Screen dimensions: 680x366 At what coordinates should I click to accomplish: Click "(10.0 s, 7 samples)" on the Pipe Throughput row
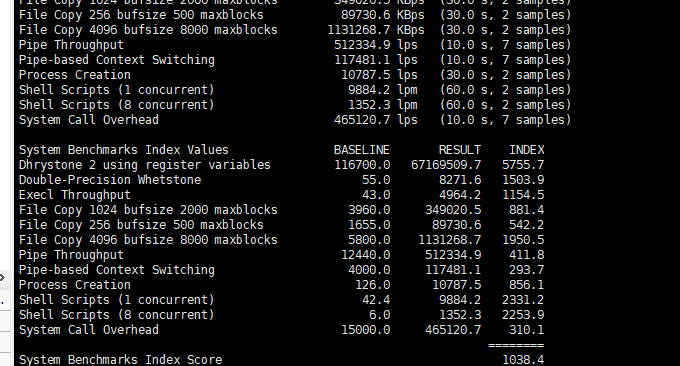coord(505,45)
